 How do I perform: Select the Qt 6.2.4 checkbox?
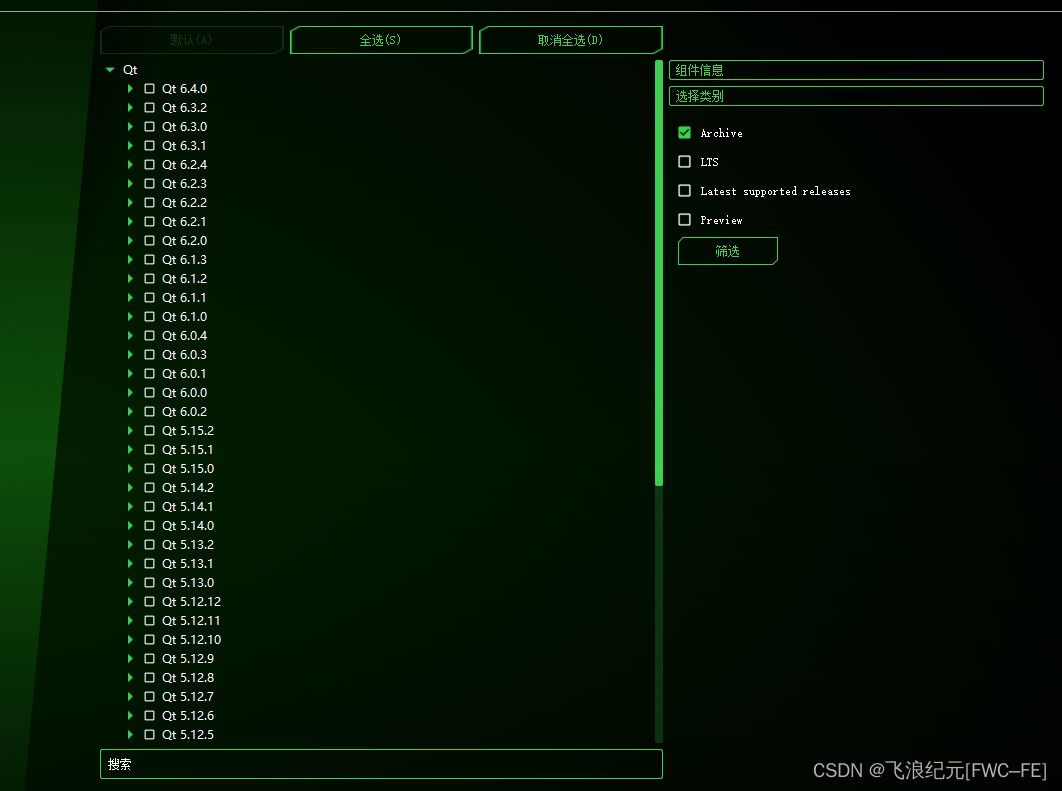[x=150, y=165]
